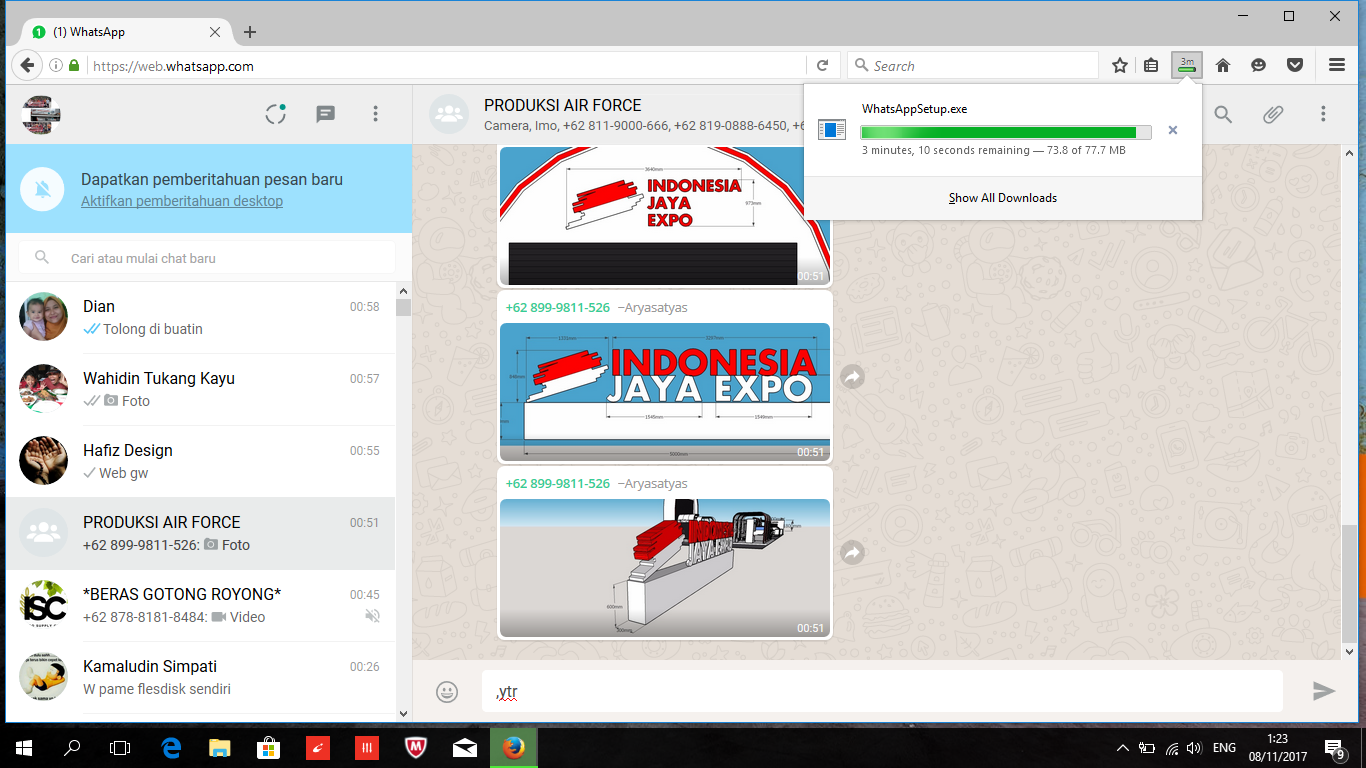This screenshot has width=1366, height=768.
Task: Open the Dian chat
Action: (201, 318)
